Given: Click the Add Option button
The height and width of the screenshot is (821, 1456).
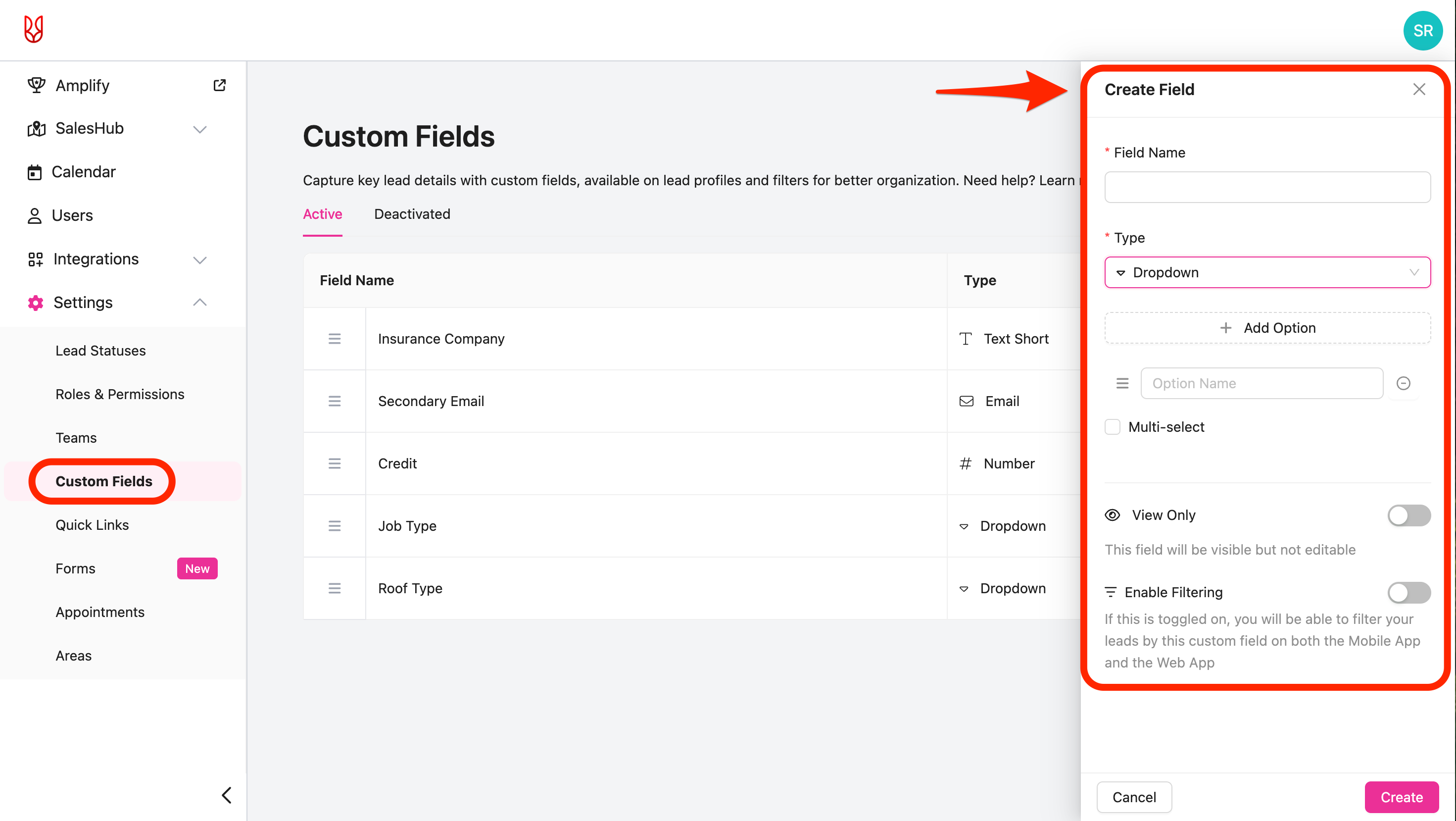Looking at the screenshot, I should pos(1267,328).
